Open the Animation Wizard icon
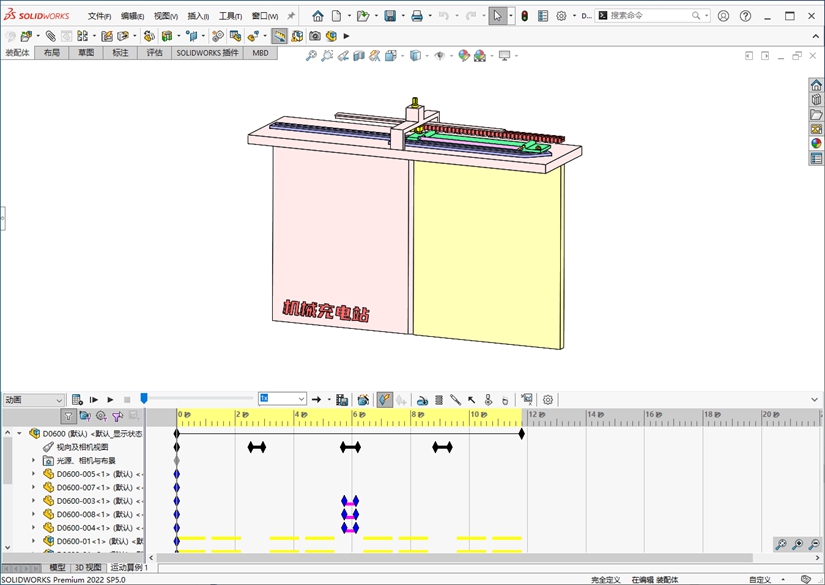This screenshot has height=585, width=825. pyautogui.click(x=363, y=400)
